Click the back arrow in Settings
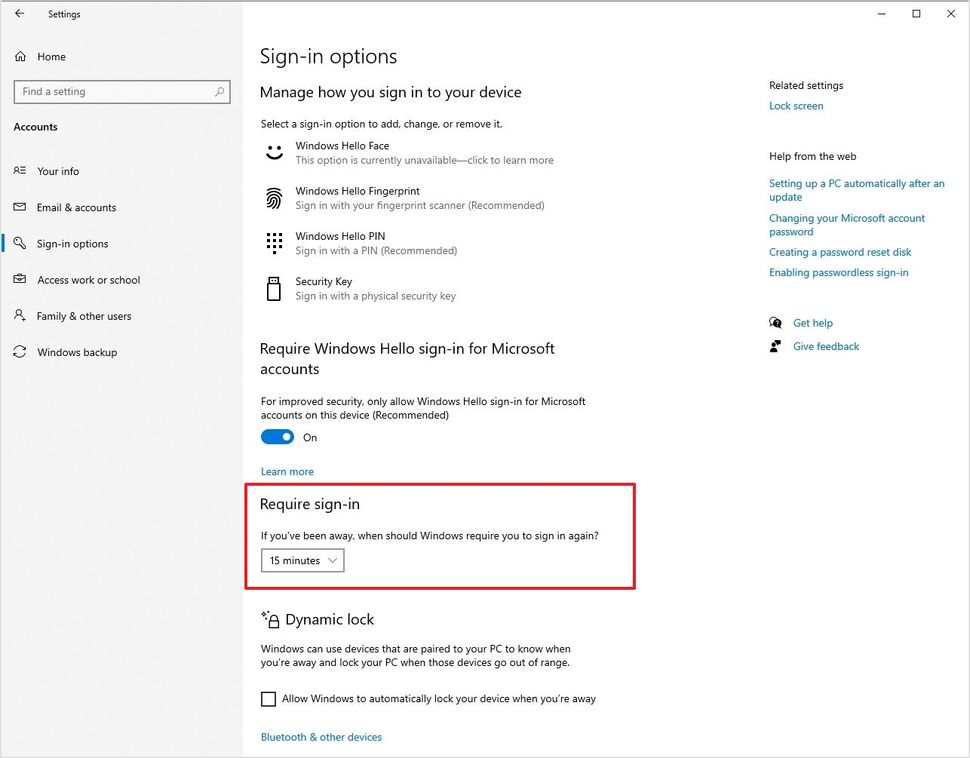The width and height of the screenshot is (970, 758). tap(20, 14)
